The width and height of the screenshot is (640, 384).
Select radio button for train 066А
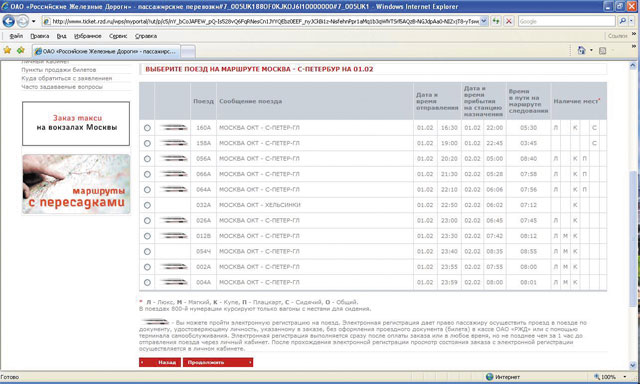(147, 174)
